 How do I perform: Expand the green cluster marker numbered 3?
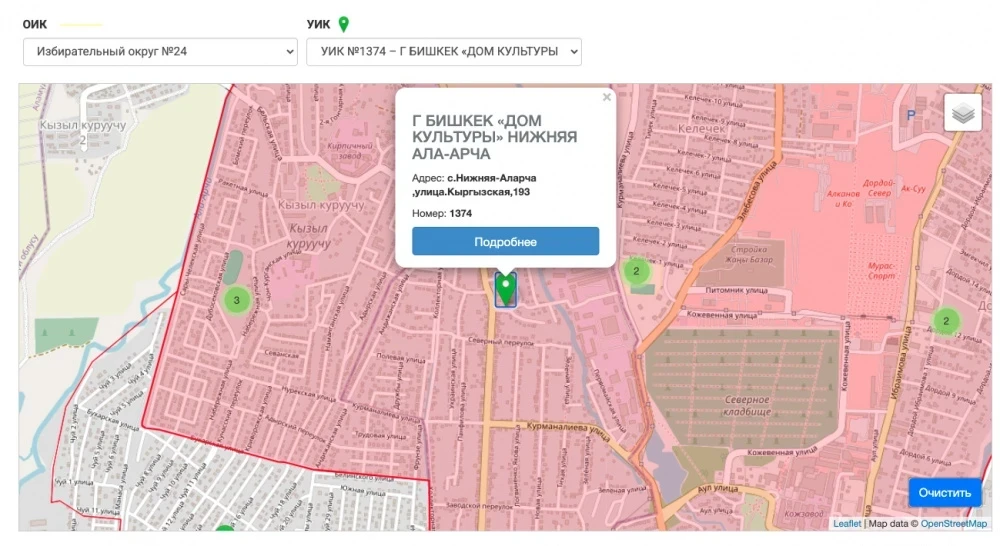pos(236,299)
